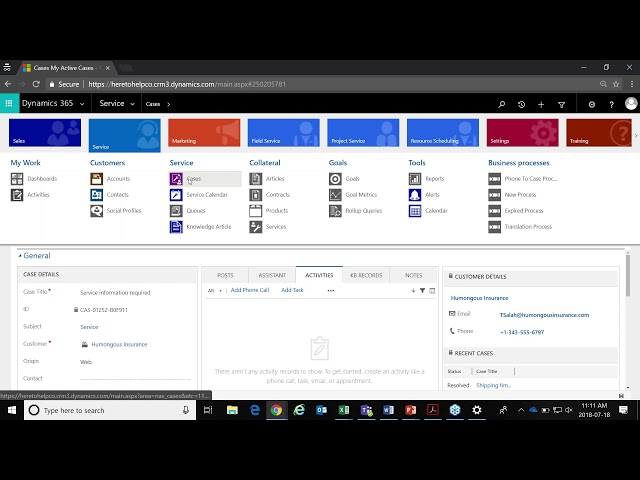Select the Resource Scheduling tile

[443, 133]
